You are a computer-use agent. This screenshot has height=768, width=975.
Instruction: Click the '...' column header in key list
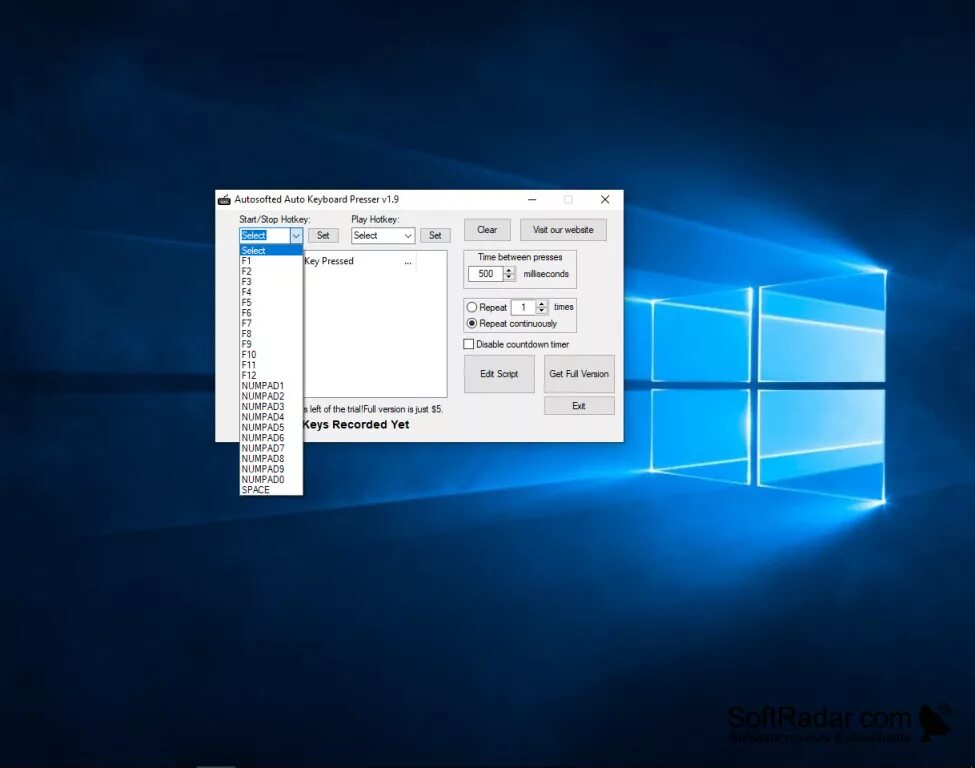tap(408, 262)
